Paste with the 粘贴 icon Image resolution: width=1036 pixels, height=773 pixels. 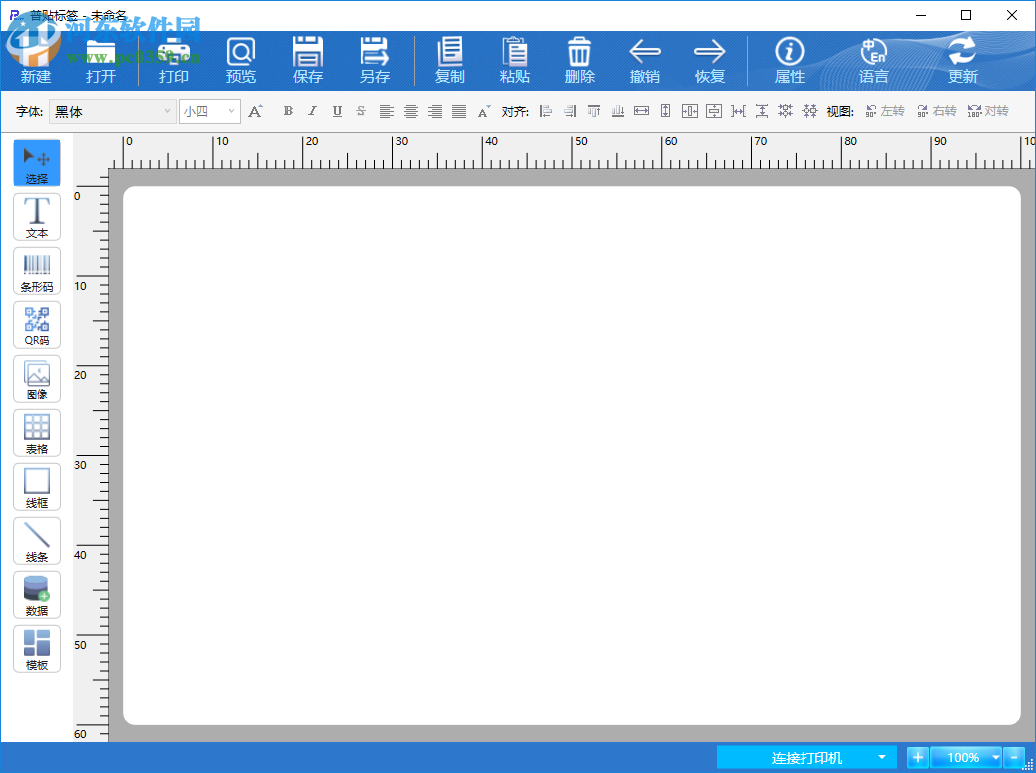pos(515,61)
